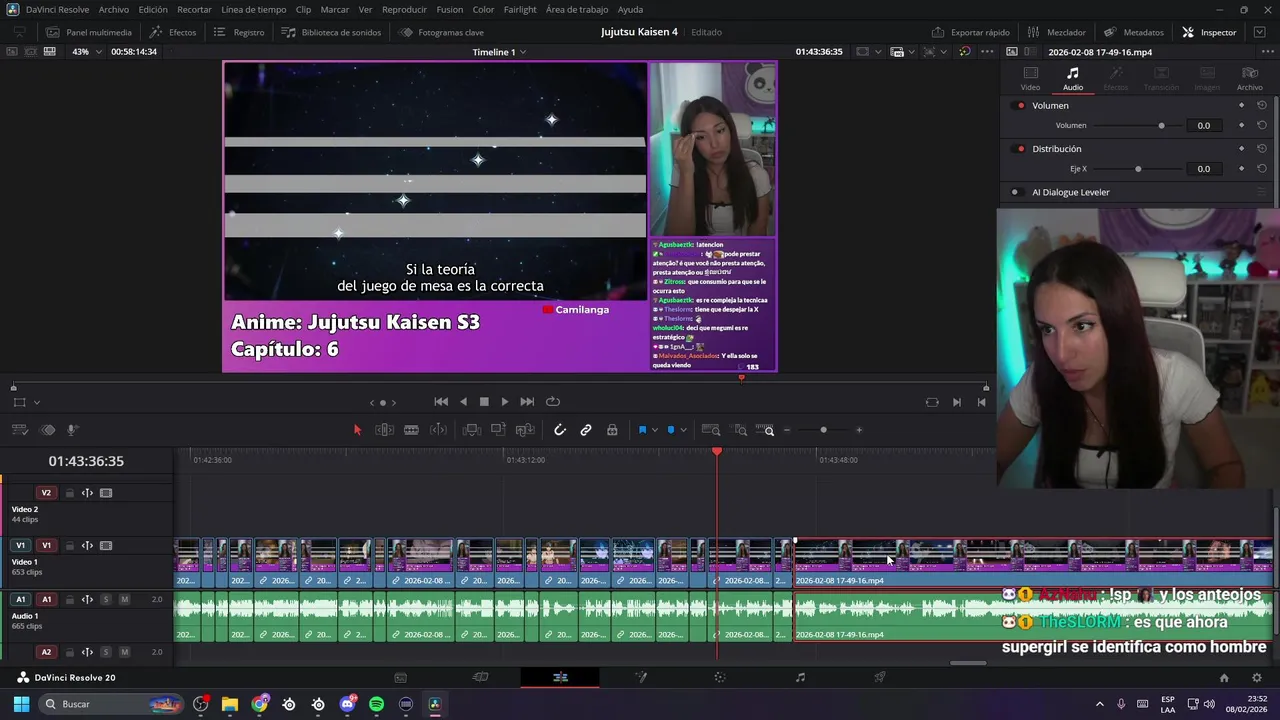The width and height of the screenshot is (1280, 720).
Task: Open the Archivo menu
Action: point(113,9)
